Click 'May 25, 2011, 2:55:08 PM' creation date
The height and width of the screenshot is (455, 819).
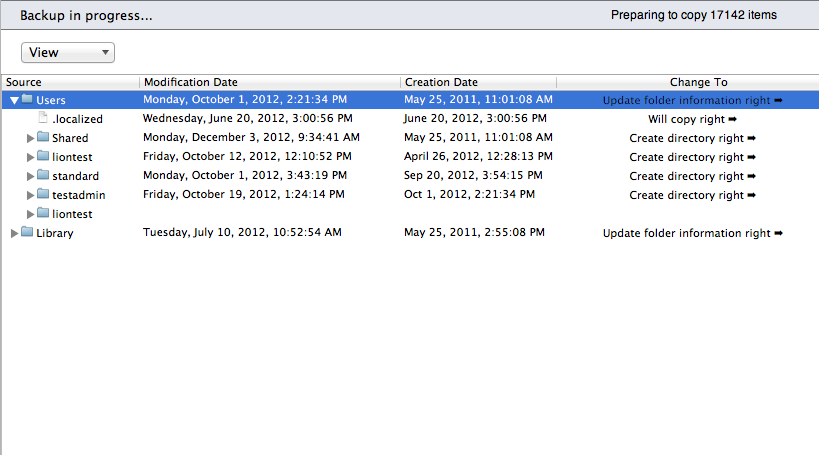click(474, 232)
